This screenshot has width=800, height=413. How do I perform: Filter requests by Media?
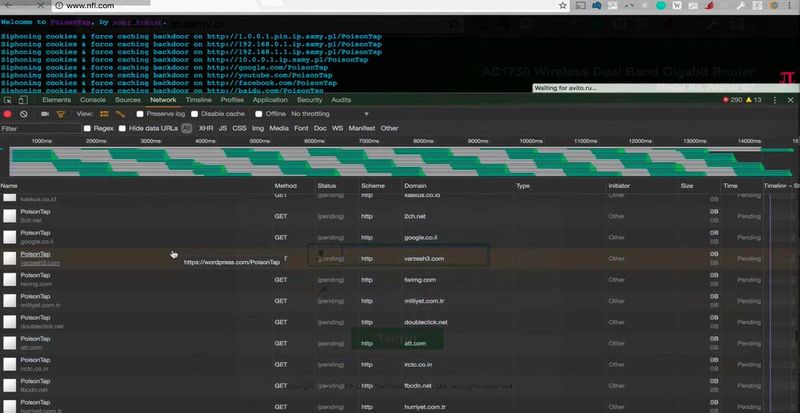279,128
